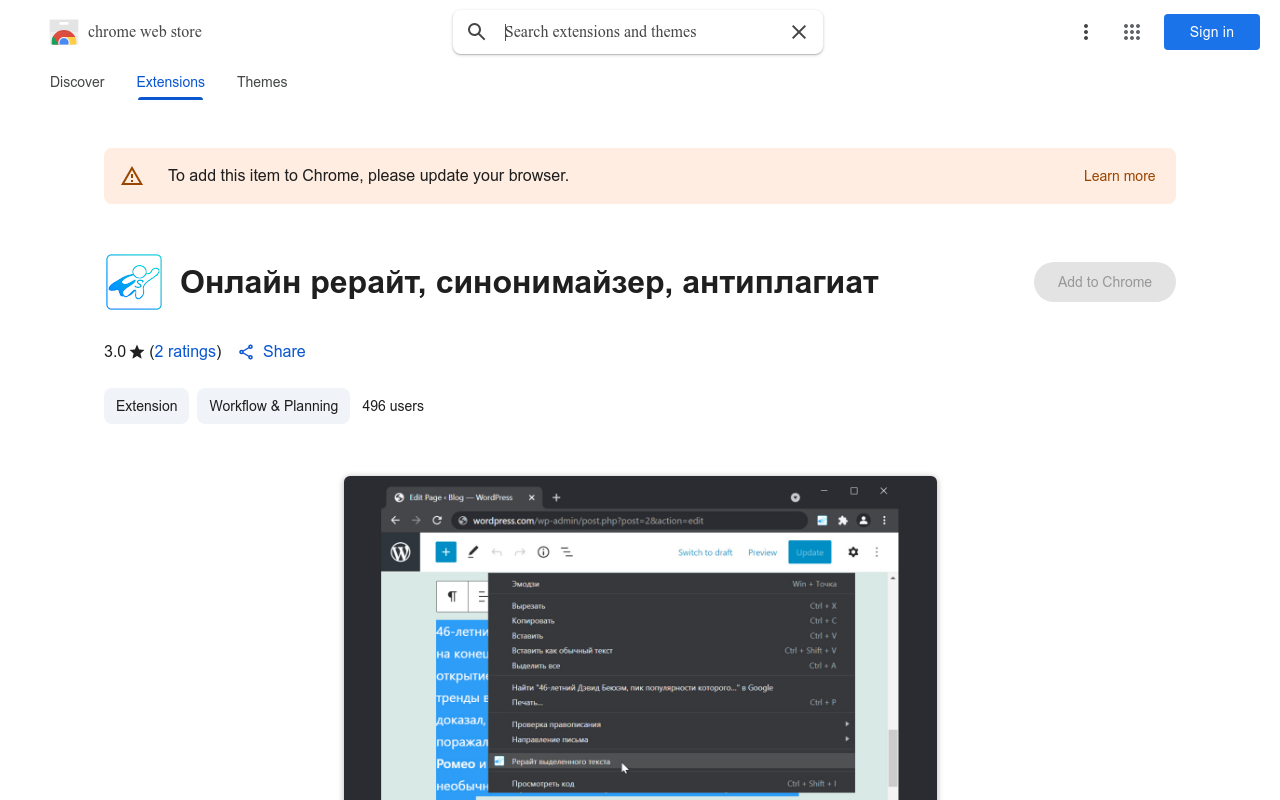Click the star rating icon
The height and width of the screenshot is (800, 1280).
tap(137, 352)
